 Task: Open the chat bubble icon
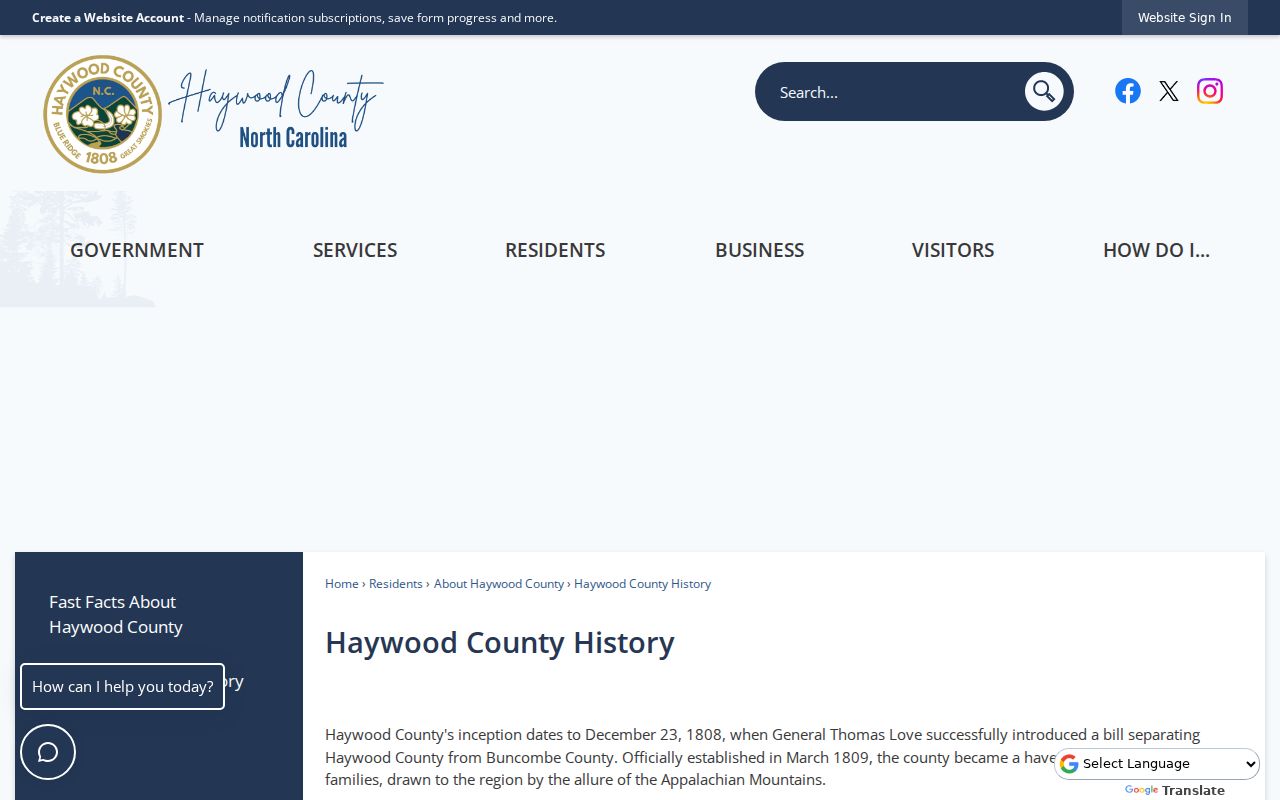coord(48,752)
